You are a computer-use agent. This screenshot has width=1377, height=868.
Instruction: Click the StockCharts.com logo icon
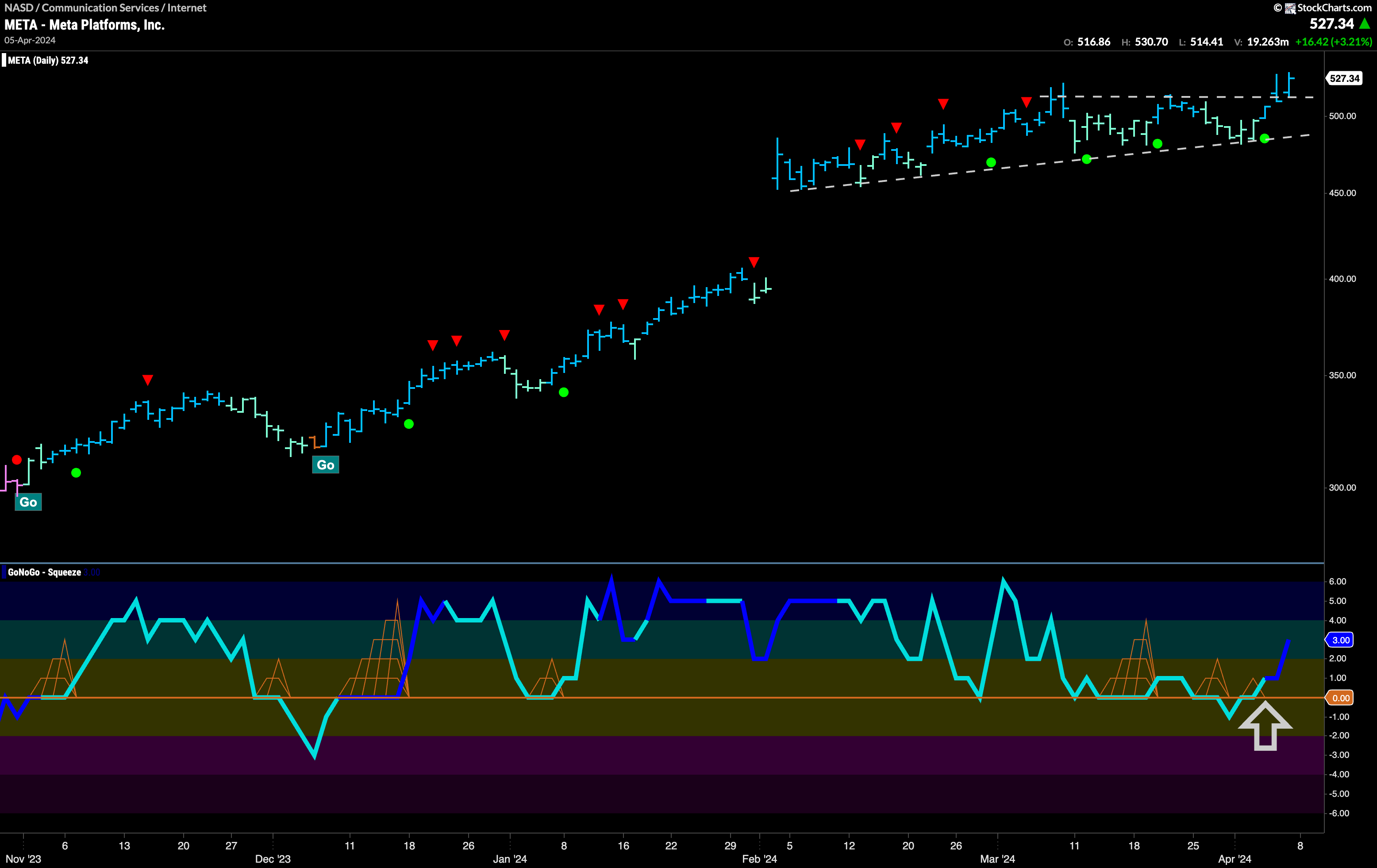click(x=1290, y=8)
